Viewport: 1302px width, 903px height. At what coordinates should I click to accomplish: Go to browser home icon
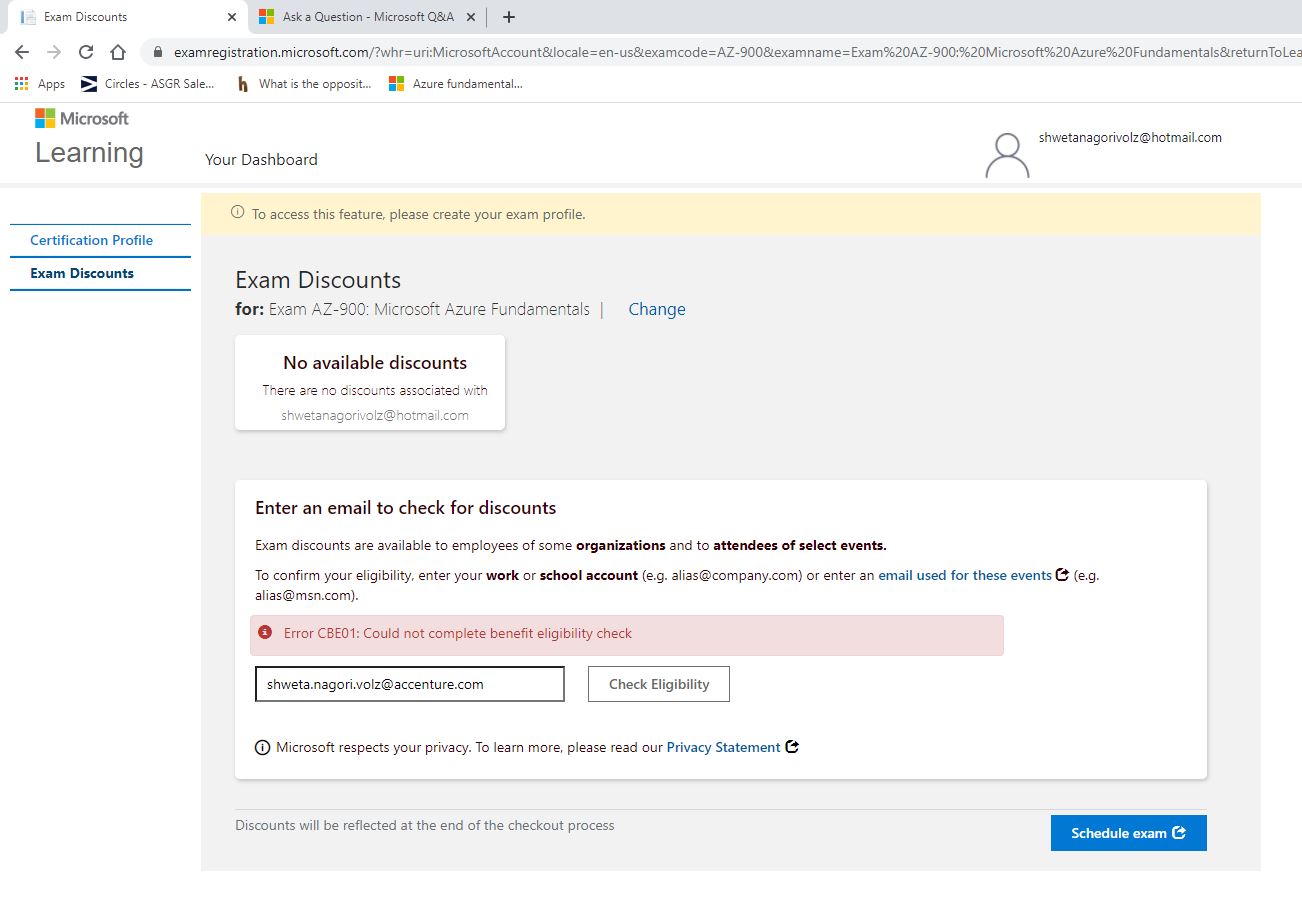(118, 52)
